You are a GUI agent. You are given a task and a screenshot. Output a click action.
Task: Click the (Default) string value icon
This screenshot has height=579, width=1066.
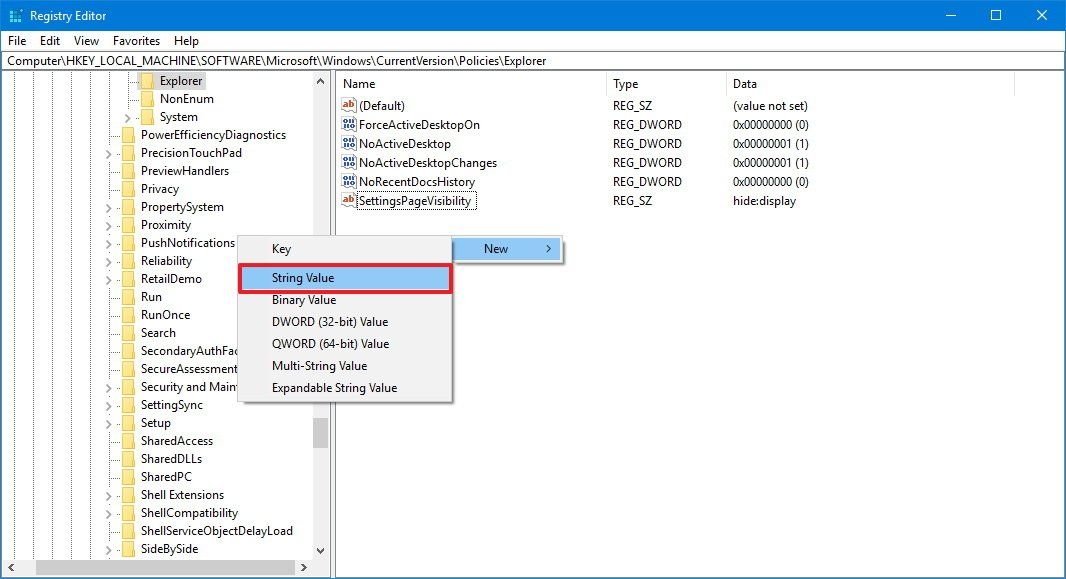[x=349, y=105]
